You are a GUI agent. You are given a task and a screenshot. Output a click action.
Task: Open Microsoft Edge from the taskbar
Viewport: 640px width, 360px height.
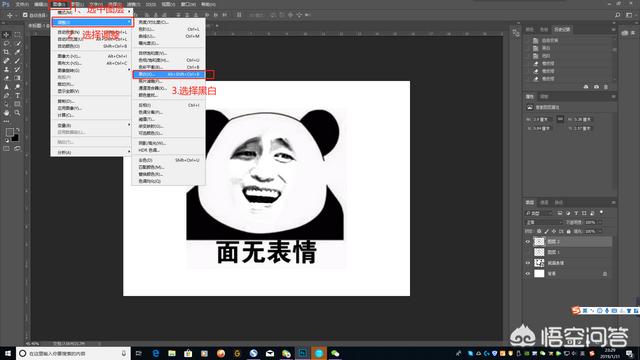(156, 353)
